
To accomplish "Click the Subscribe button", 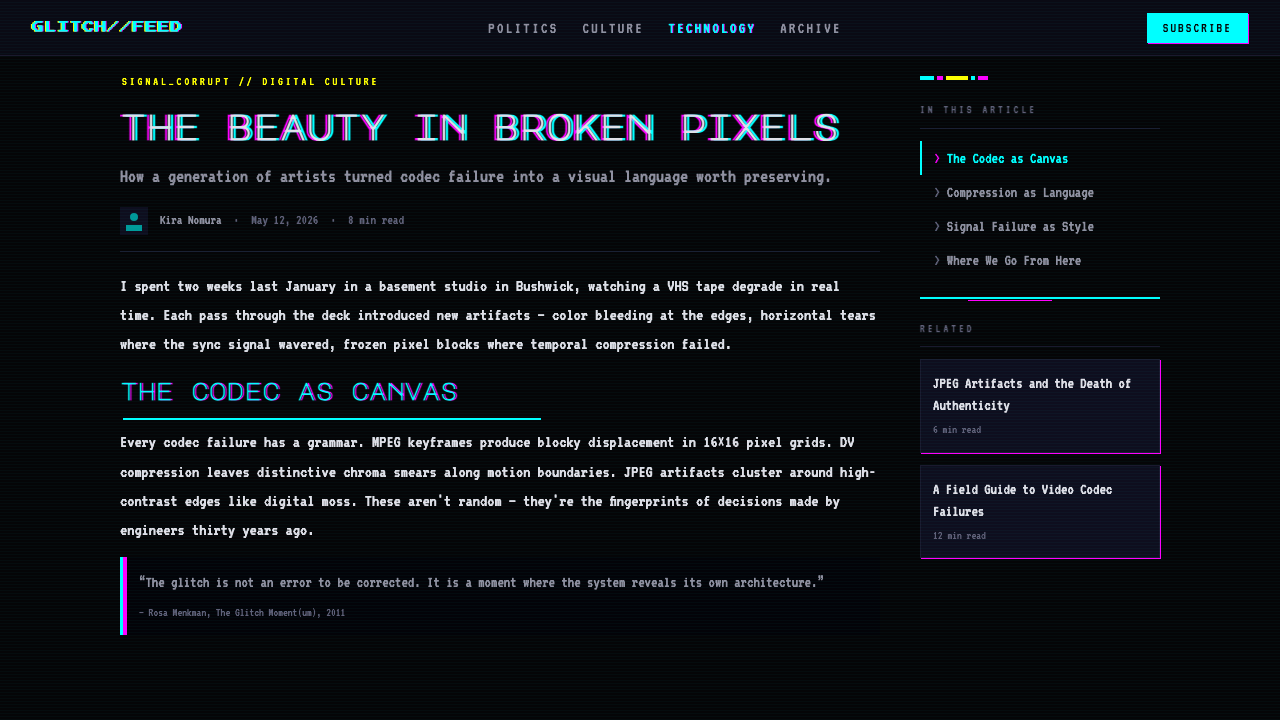I will coord(1197,28).
